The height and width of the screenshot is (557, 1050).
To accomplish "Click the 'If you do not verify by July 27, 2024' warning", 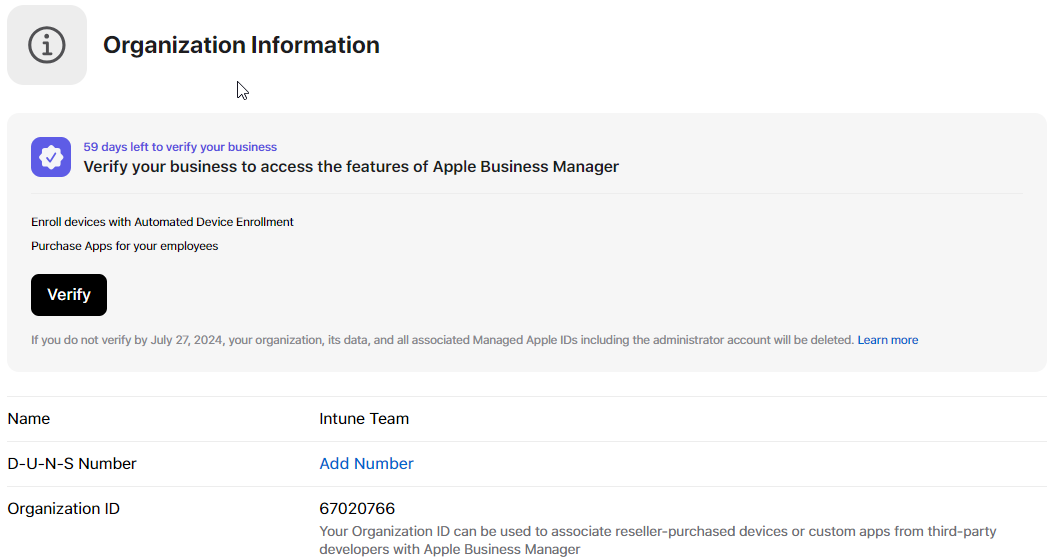I will pyautogui.click(x=442, y=340).
